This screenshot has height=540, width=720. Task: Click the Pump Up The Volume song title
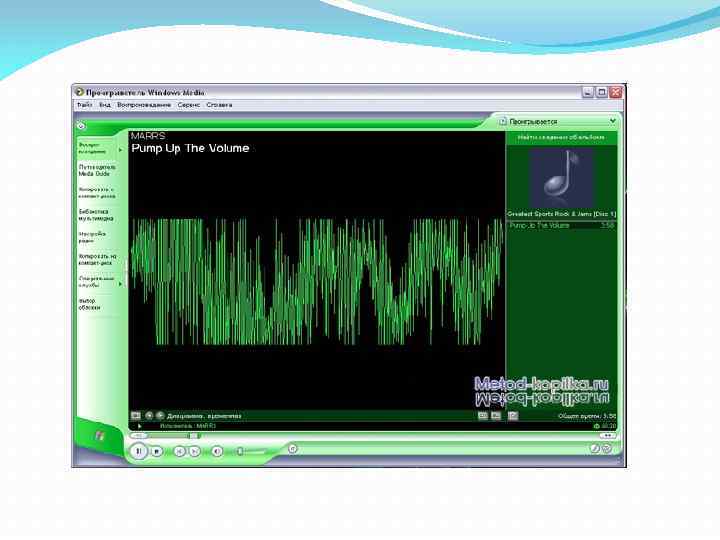coord(190,148)
